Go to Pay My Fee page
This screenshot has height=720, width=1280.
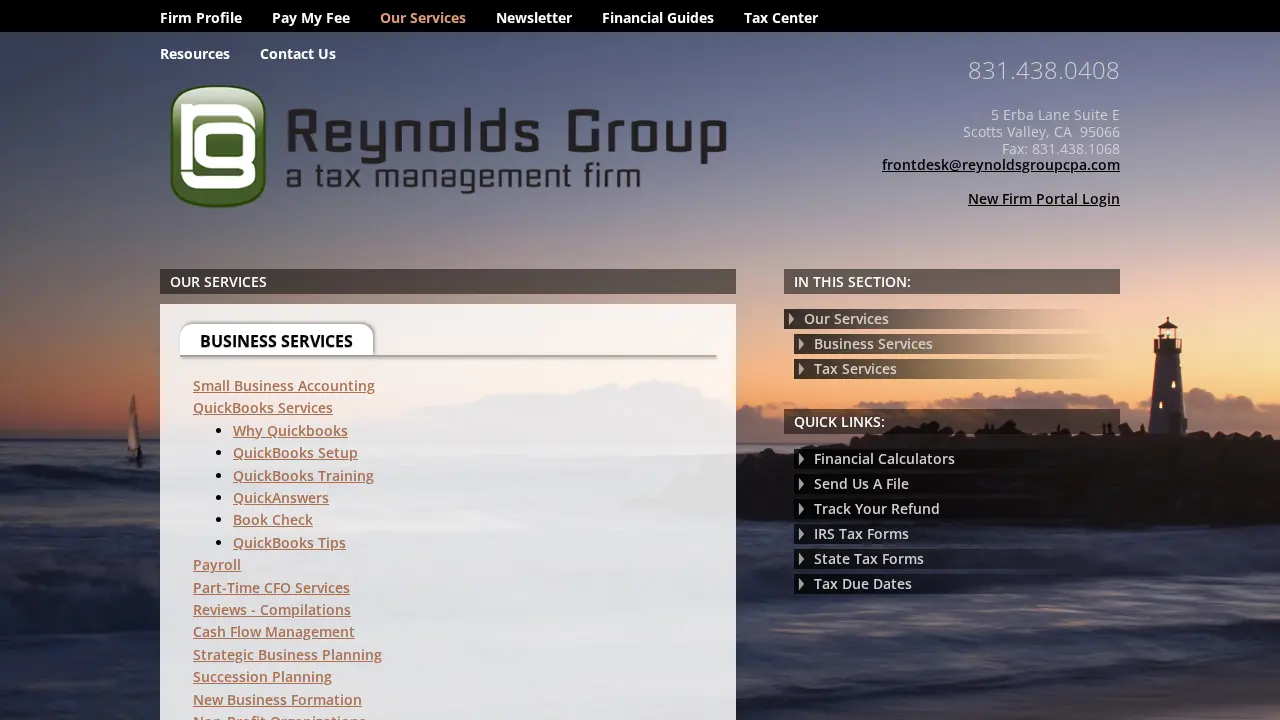[311, 18]
